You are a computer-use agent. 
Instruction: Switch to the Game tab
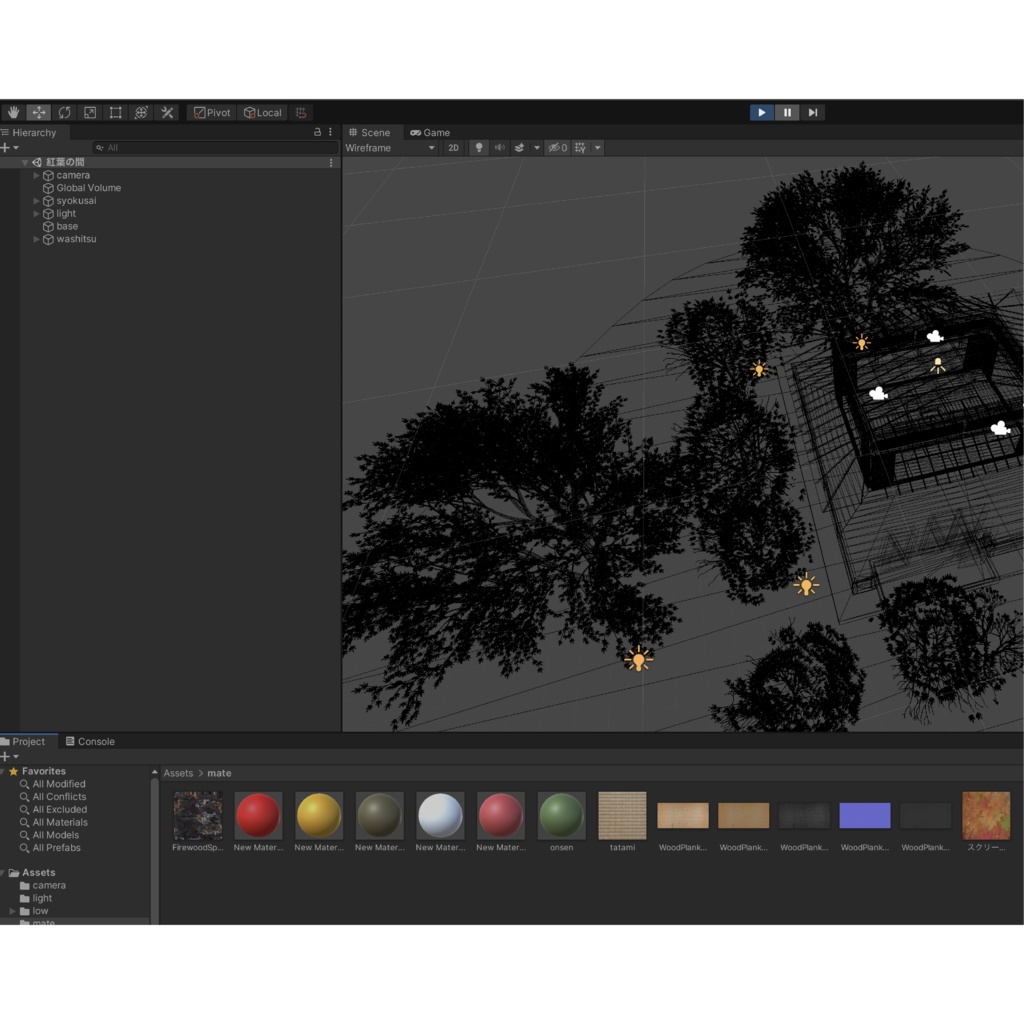coord(430,132)
